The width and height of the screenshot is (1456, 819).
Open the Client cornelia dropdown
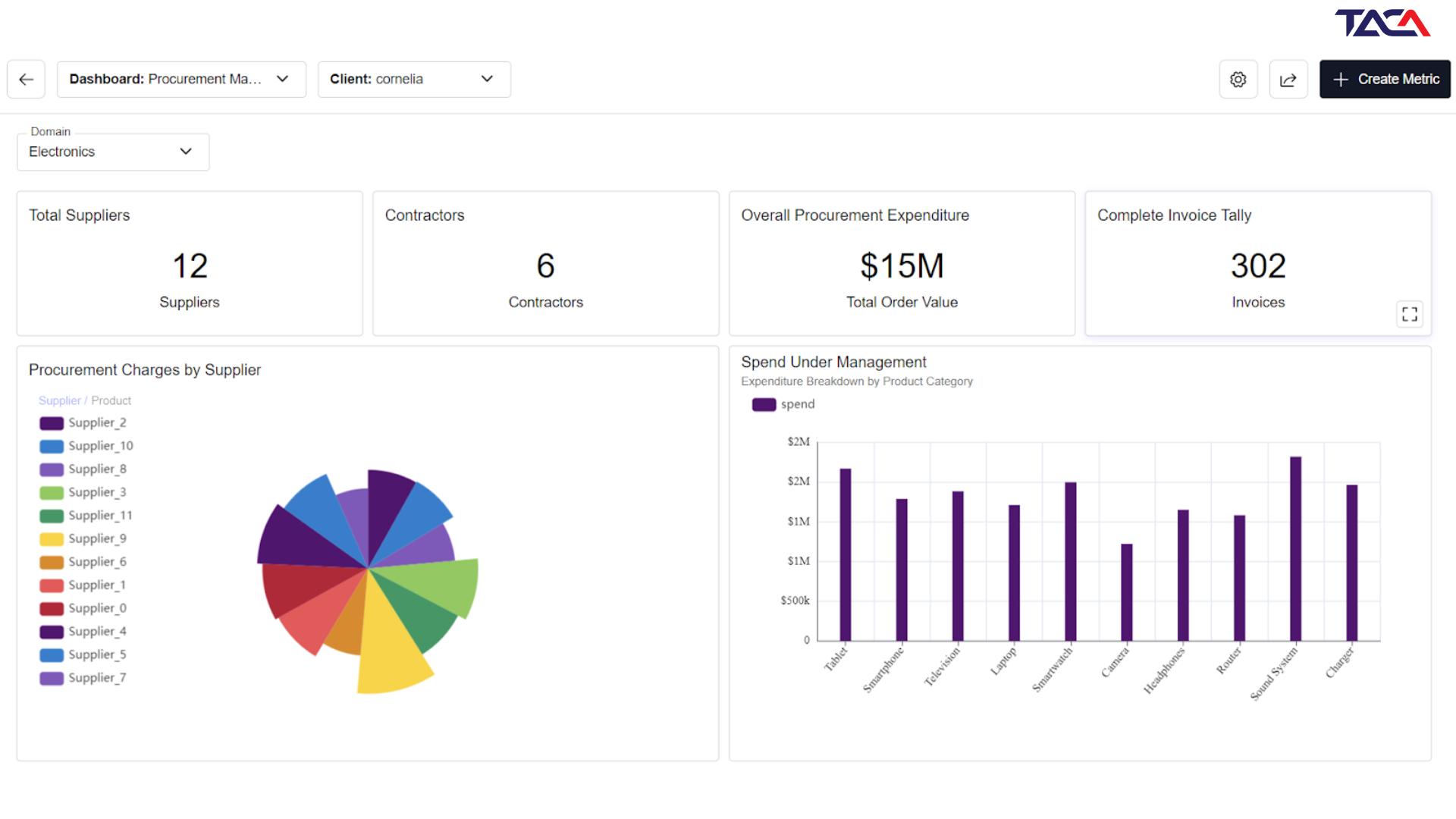(414, 79)
